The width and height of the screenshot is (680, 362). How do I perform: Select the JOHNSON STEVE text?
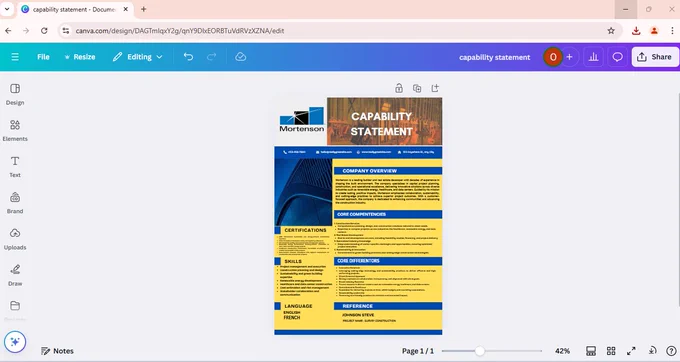pyautogui.click(x=358, y=315)
